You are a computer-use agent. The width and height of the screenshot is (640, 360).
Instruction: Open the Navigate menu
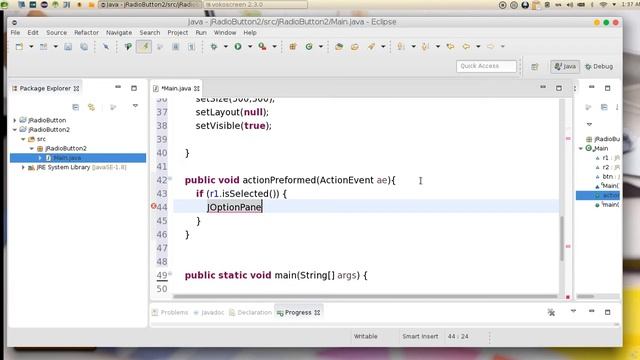pos(119,33)
